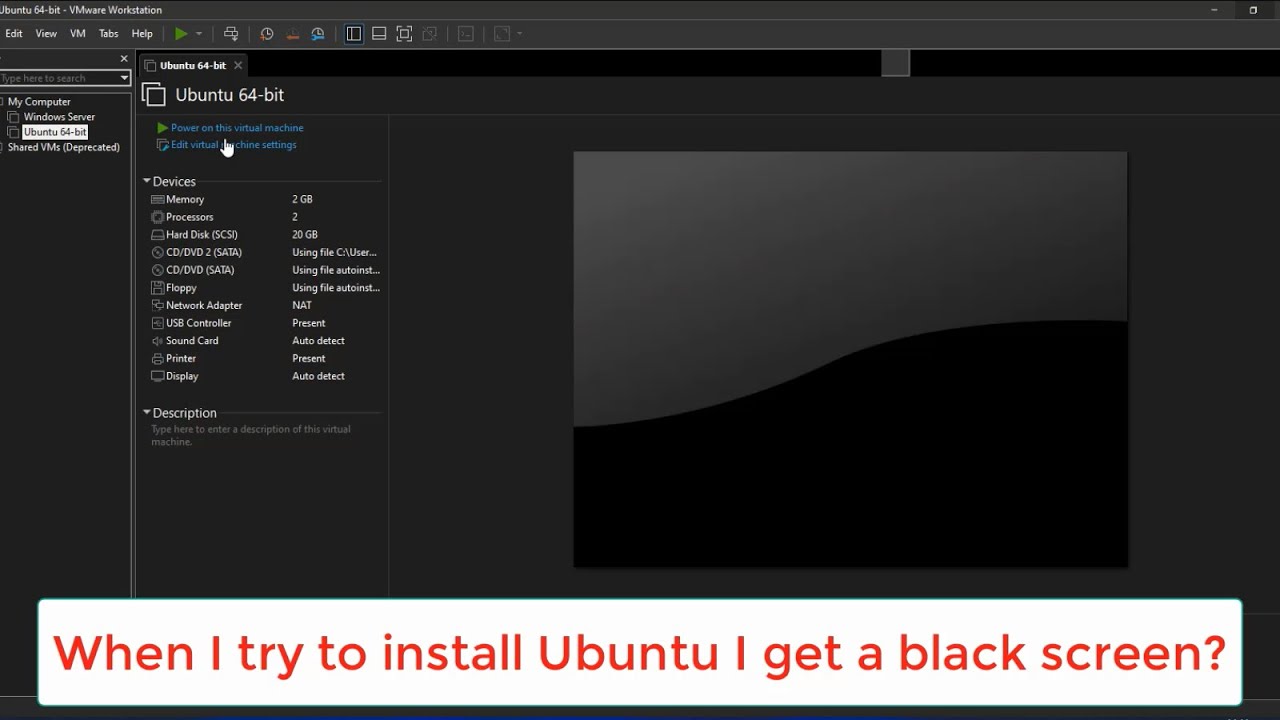
Task: Click the green play icon beside Power on
Action: pyautogui.click(x=163, y=128)
